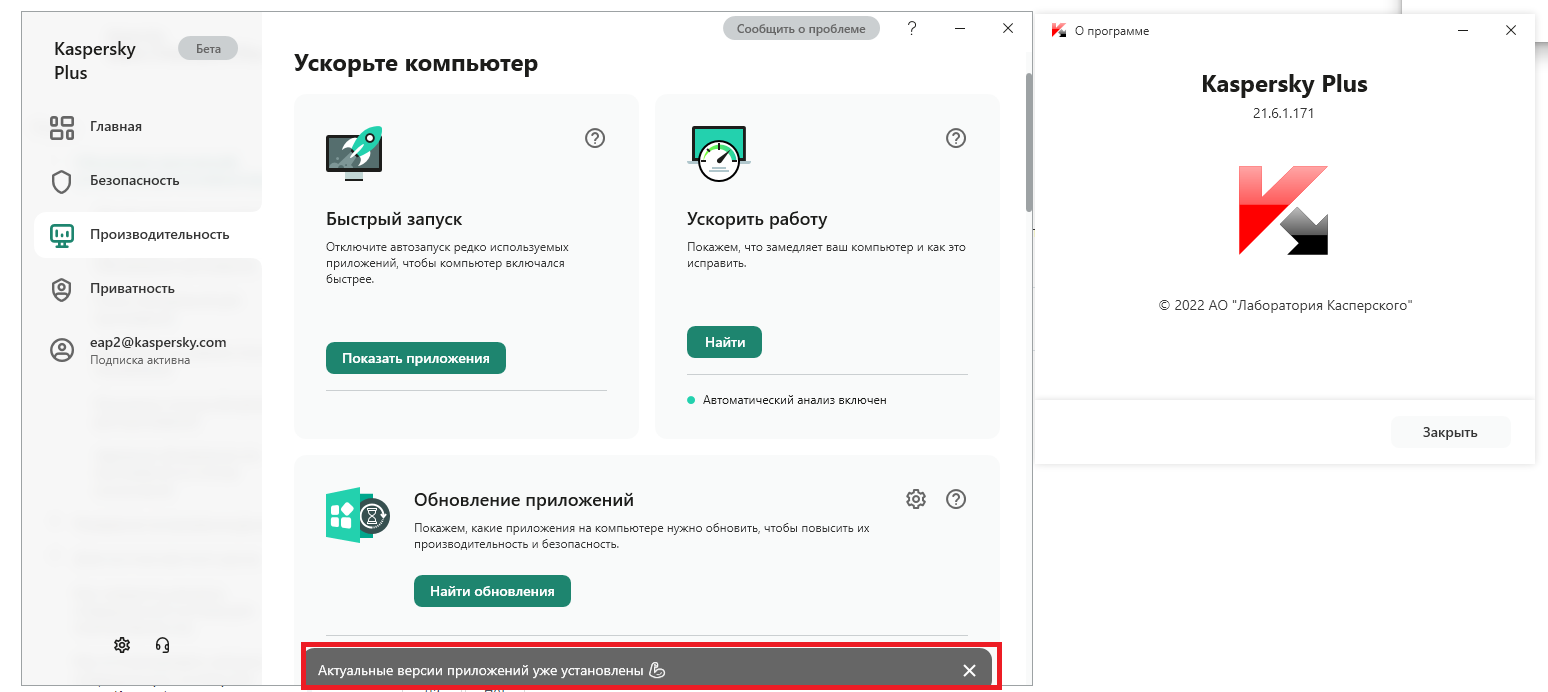1548x692 pixels.
Task: Click the Подписка активна status text
Action: [x=140, y=360]
